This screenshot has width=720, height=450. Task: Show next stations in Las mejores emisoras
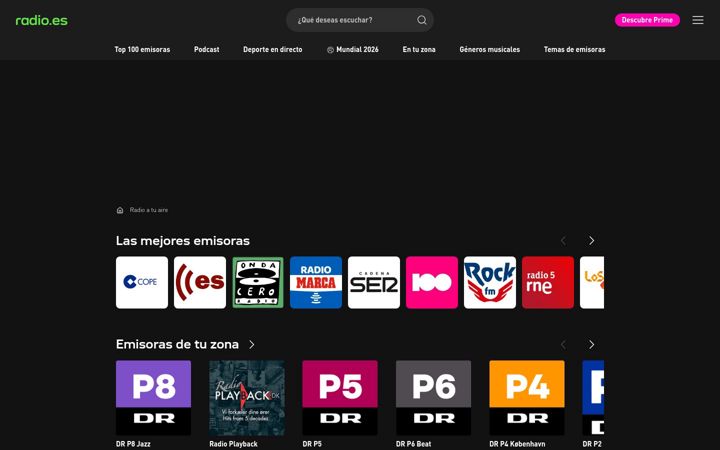click(x=591, y=241)
